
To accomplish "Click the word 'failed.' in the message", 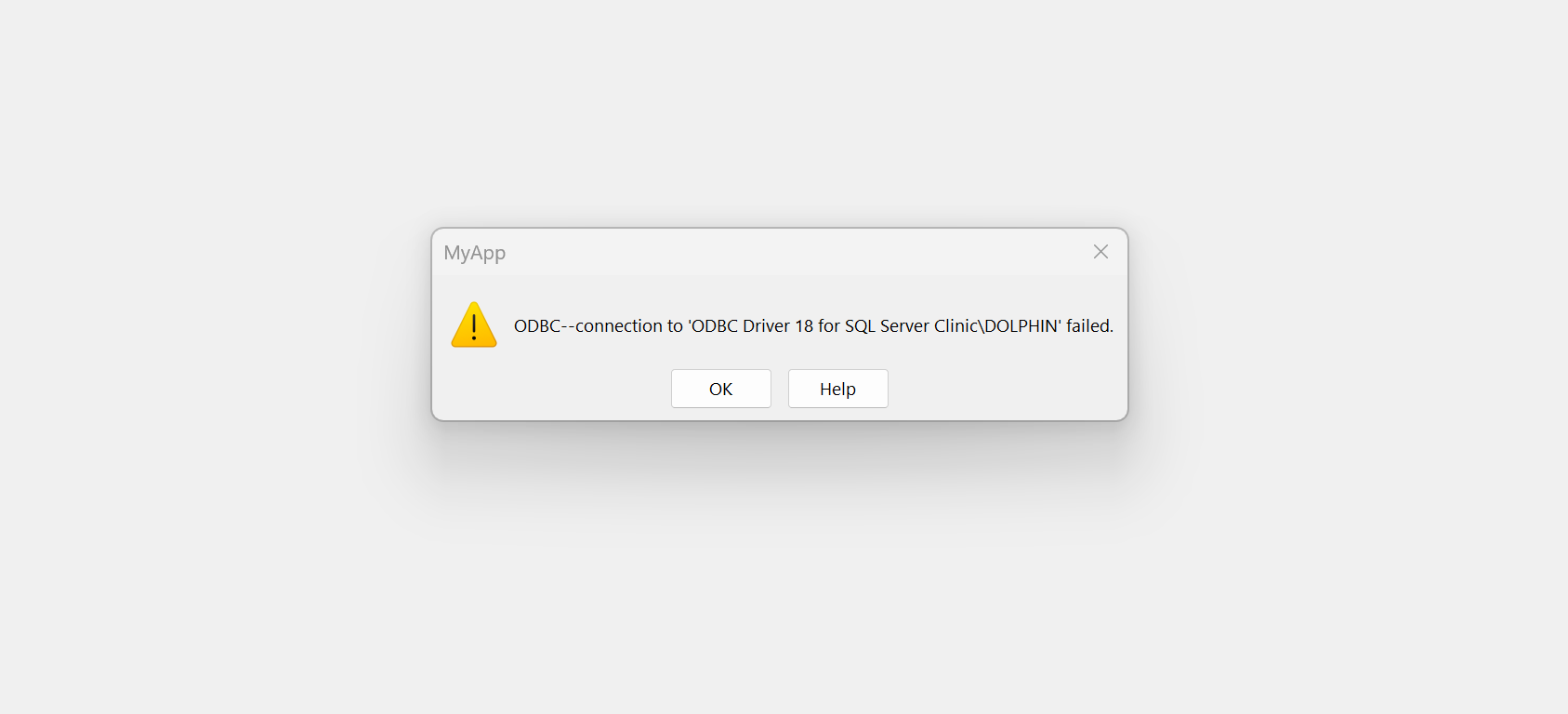I will (x=1089, y=326).
